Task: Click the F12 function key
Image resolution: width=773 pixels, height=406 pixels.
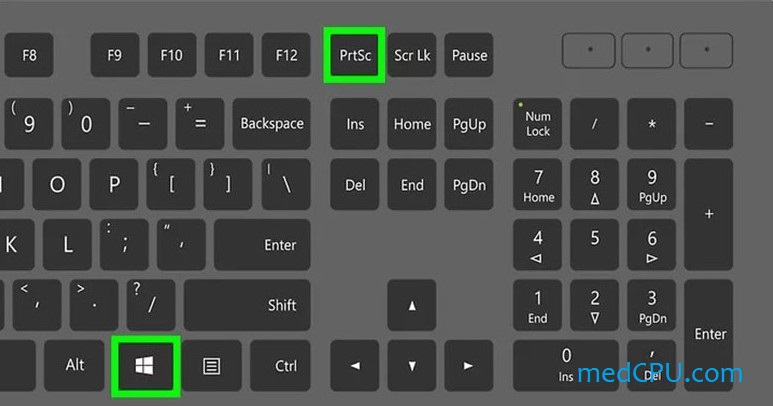Action: pyautogui.click(x=286, y=55)
